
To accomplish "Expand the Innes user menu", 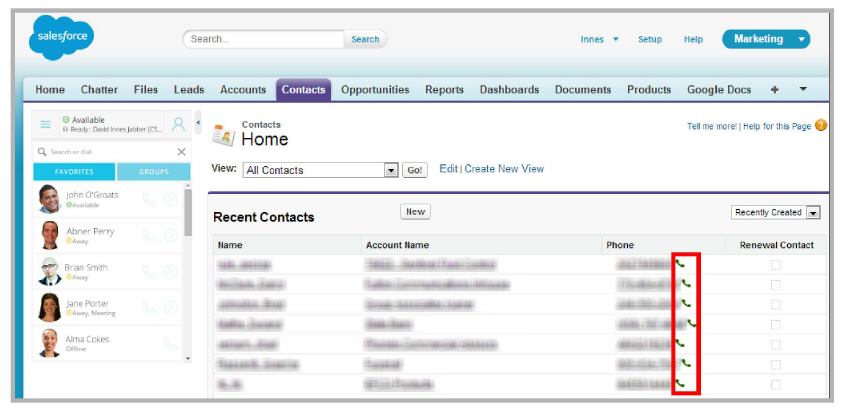I will click(600, 39).
